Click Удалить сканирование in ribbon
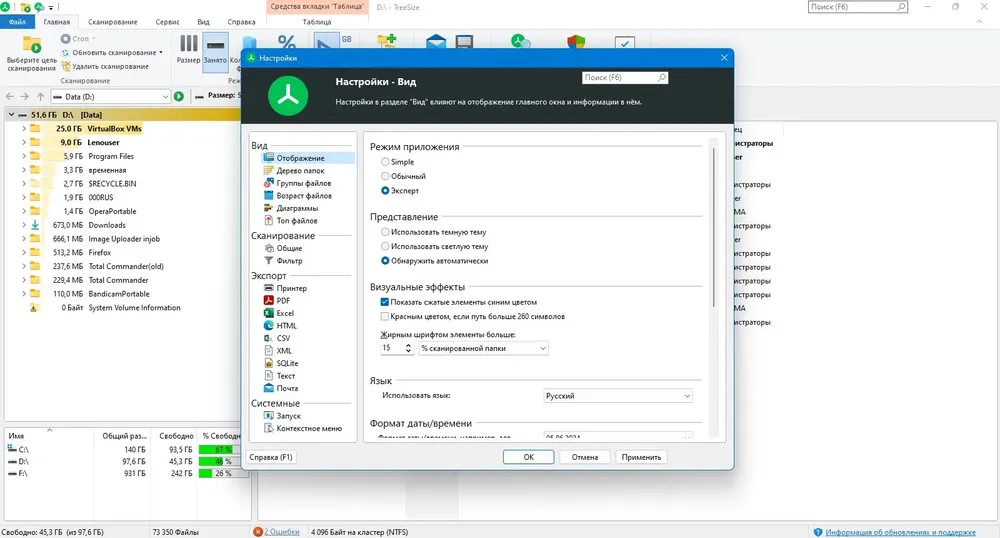 point(105,66)
